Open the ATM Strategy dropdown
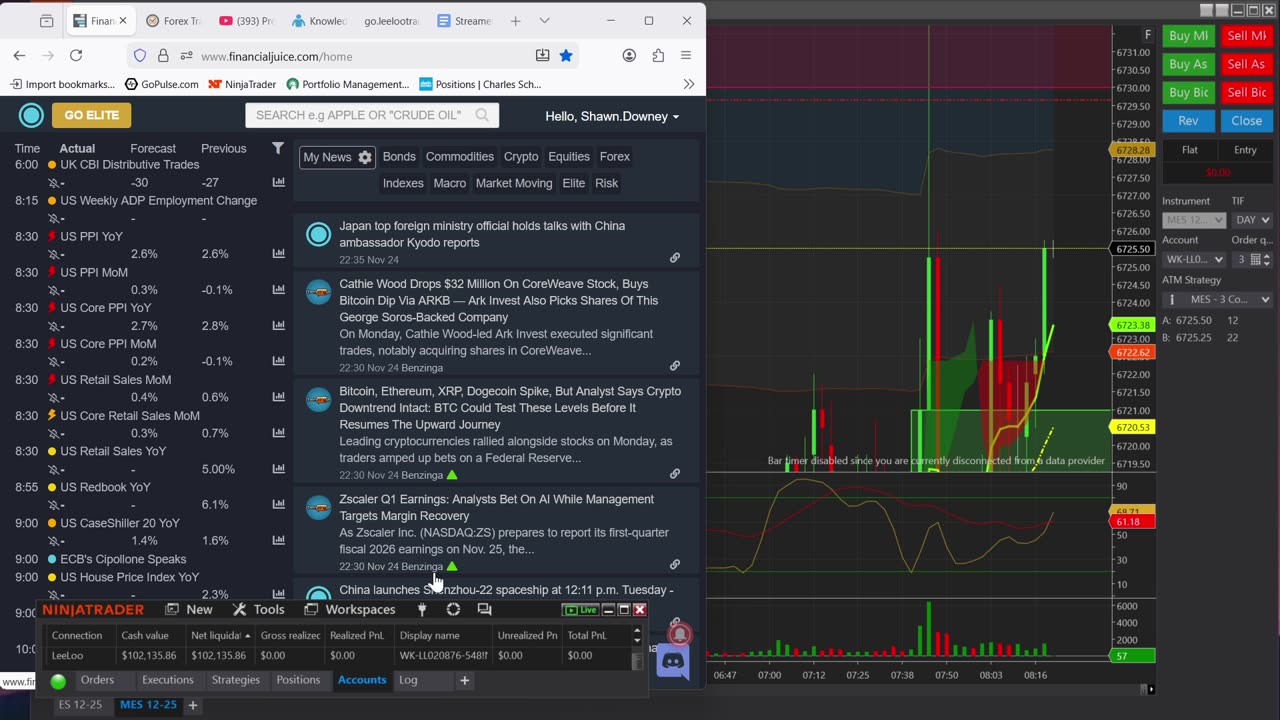The height and width of the screenshot is (720, 1280). 1217,299
